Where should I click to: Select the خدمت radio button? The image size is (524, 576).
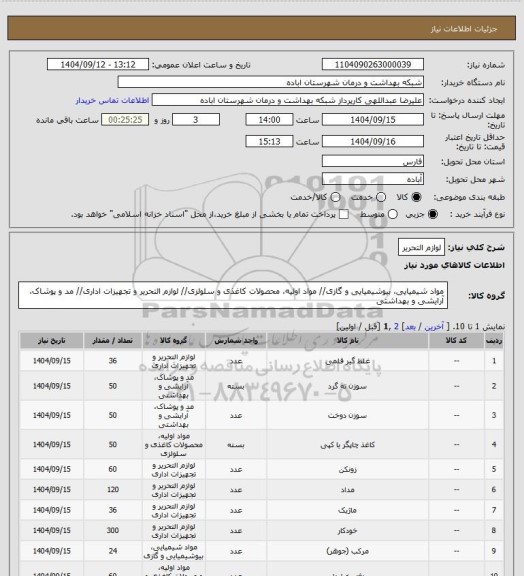381,197
